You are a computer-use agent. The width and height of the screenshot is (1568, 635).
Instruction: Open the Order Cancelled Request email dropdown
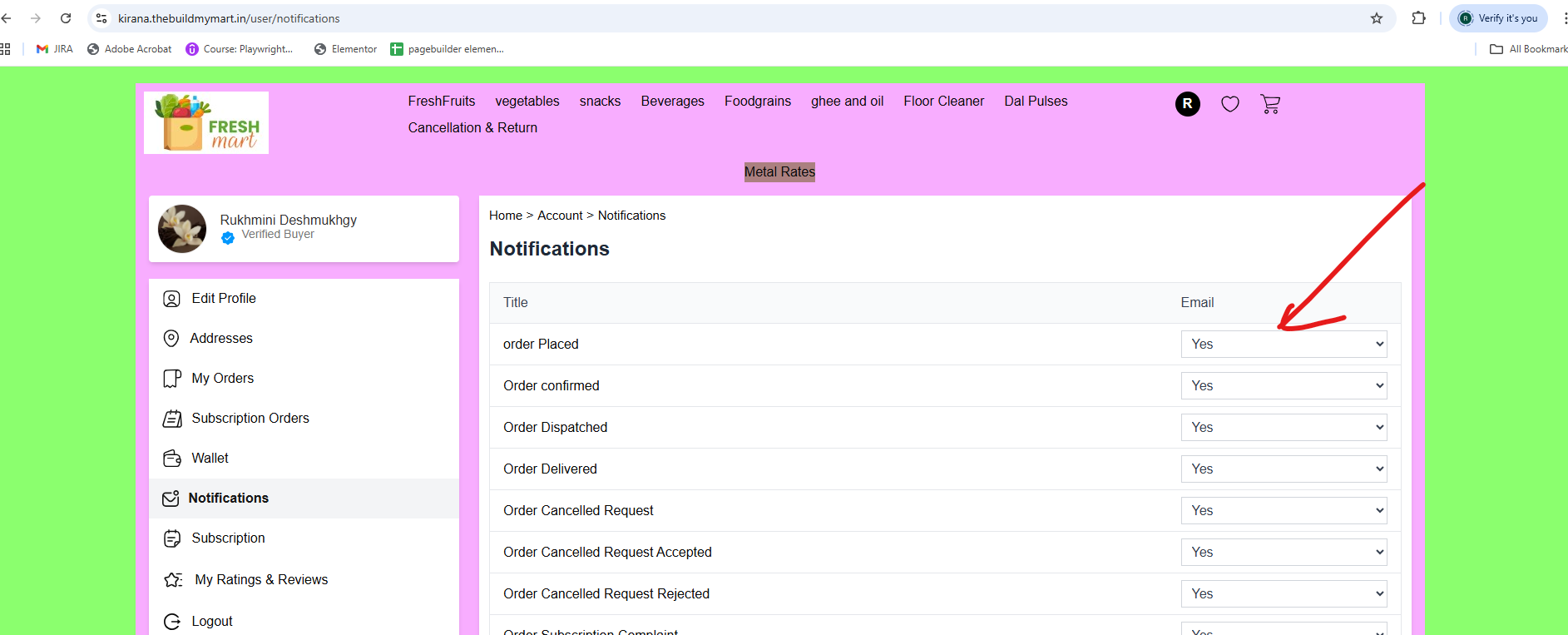[1284, 511]
